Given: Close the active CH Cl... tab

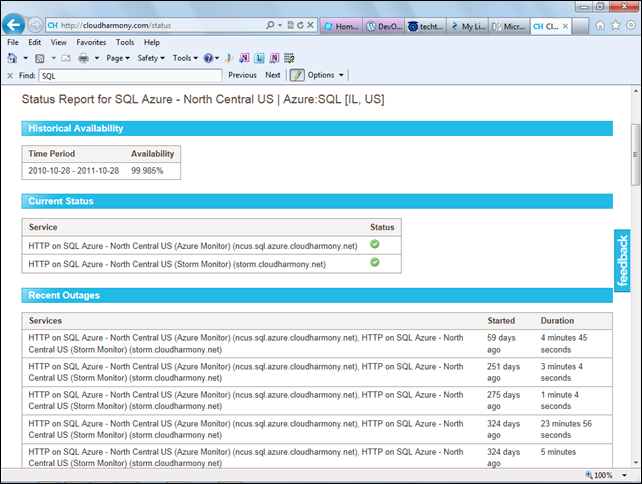Looking at the screenshot, I should pos(565,26).
